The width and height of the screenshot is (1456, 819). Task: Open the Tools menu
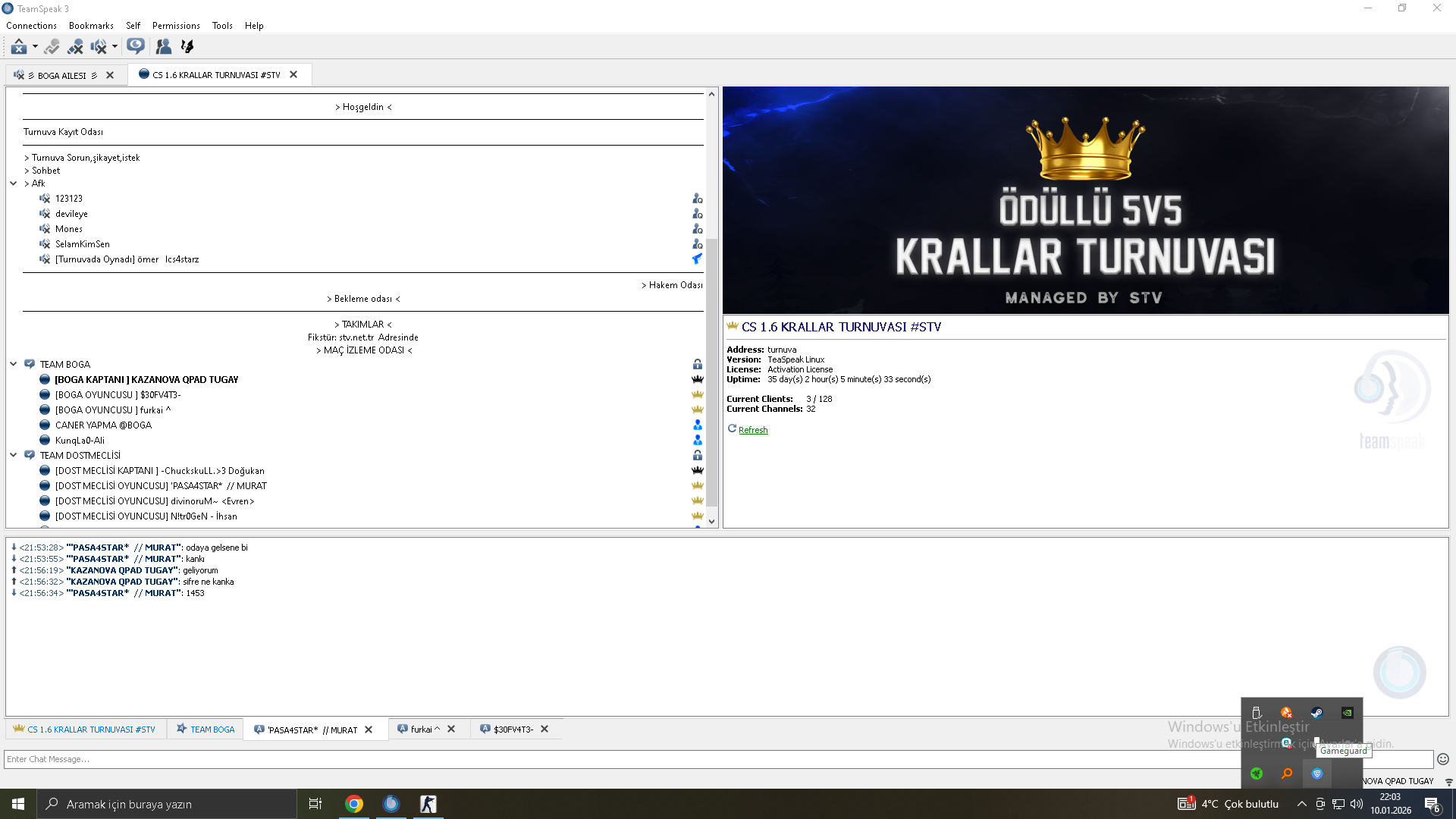[222, 26]
